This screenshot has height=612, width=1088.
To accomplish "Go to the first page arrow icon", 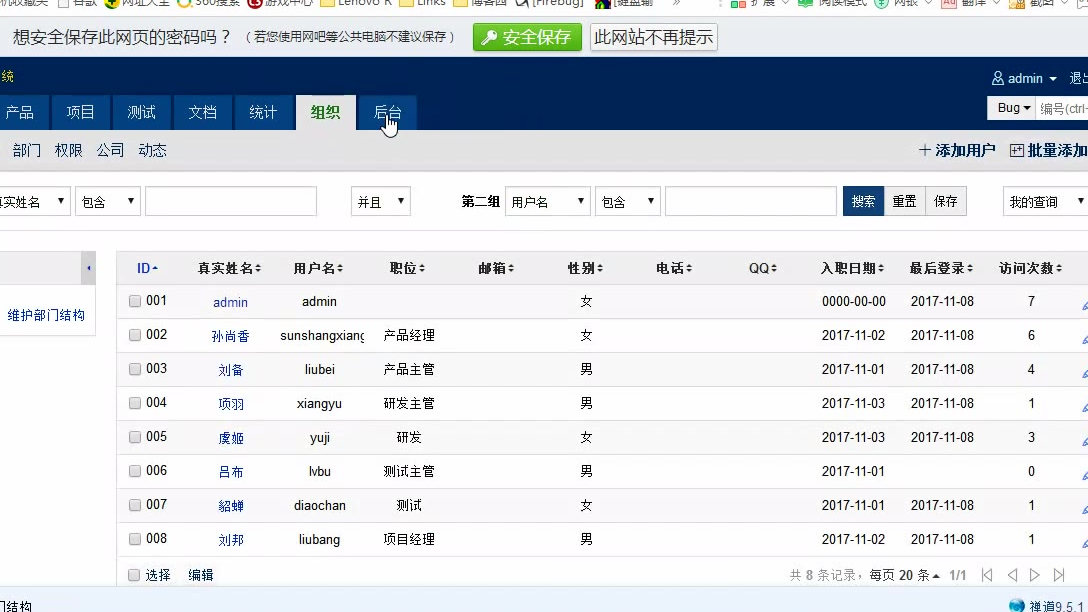I will click(x=987, y=575).
